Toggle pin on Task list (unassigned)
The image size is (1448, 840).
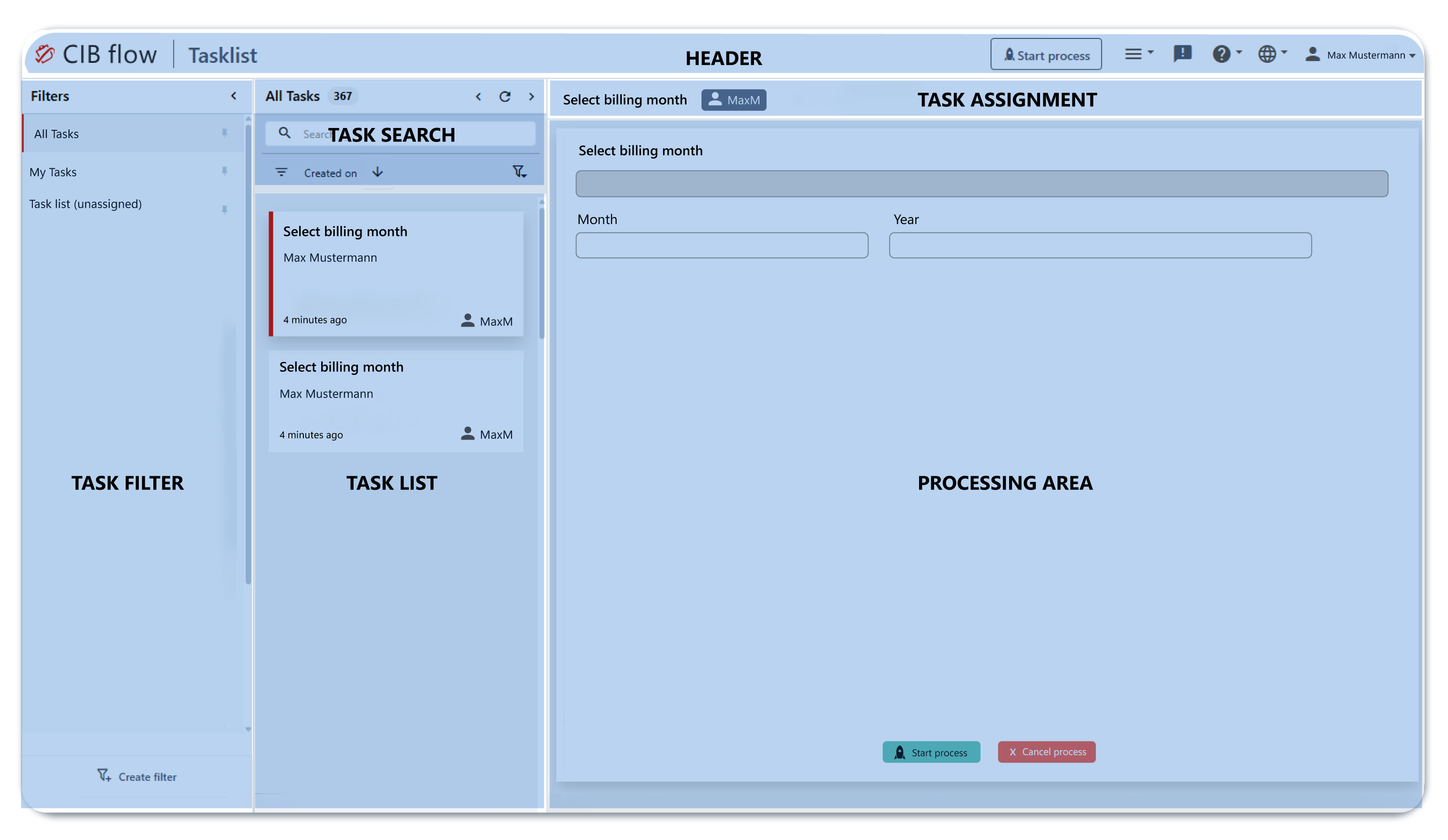[225, 210]
